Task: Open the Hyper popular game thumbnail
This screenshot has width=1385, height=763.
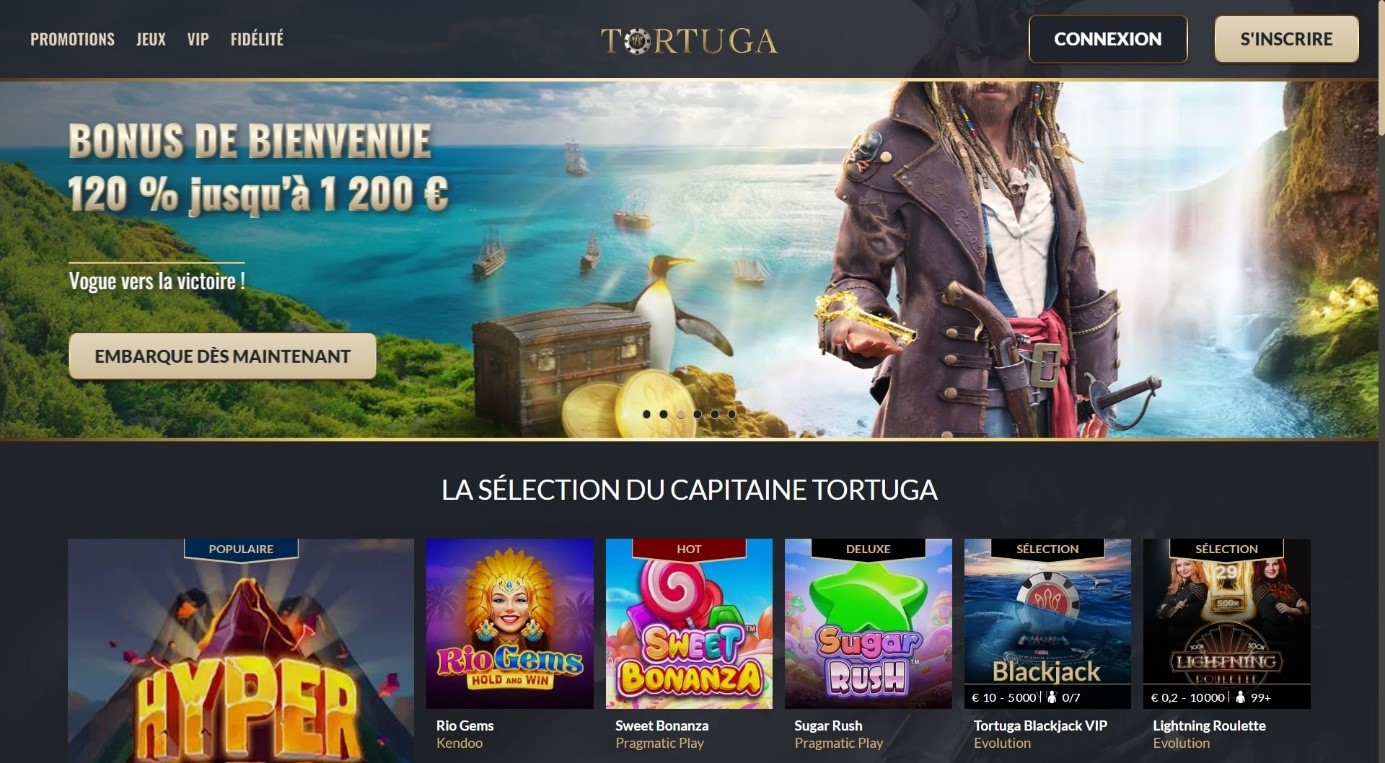Action: [241, 651]
